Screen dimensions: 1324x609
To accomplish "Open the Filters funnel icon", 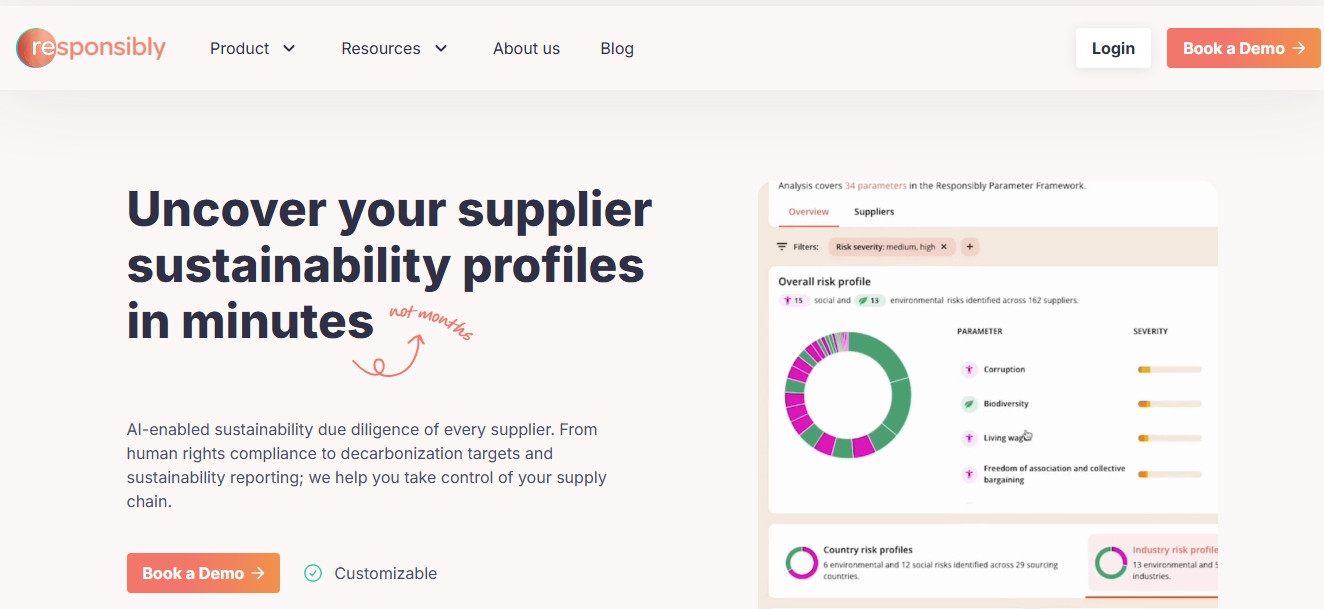I will coord(783,246).
